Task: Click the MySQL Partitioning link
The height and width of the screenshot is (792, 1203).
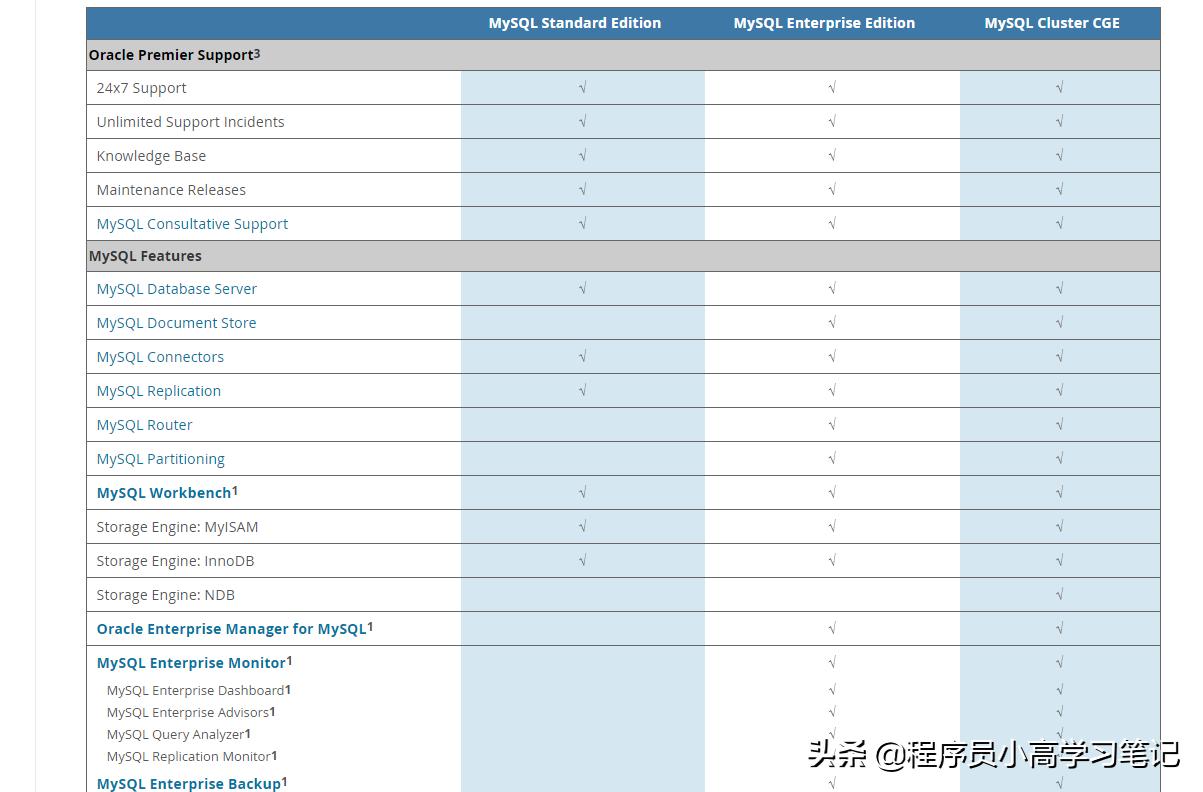Action: (x=161, y=459)
